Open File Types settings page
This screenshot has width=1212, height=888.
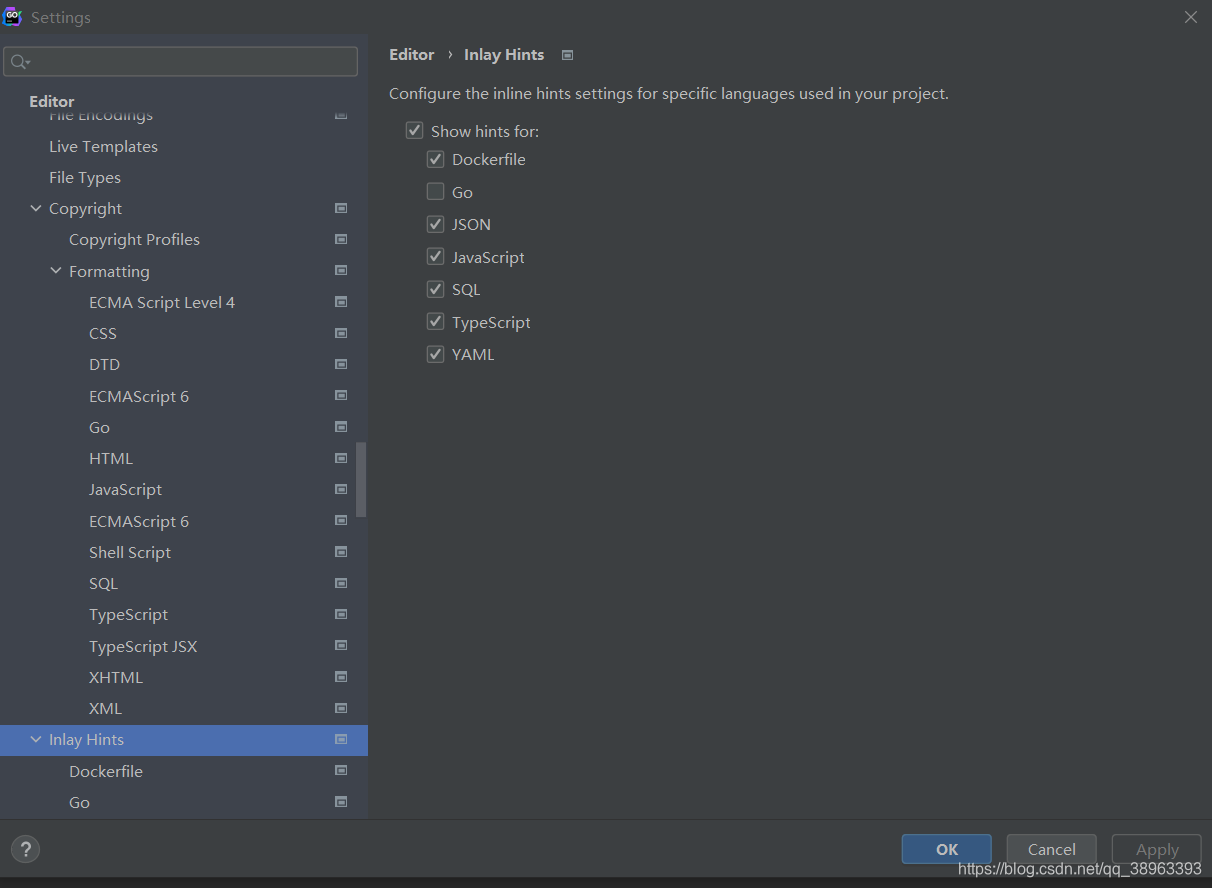coord(85,177)
